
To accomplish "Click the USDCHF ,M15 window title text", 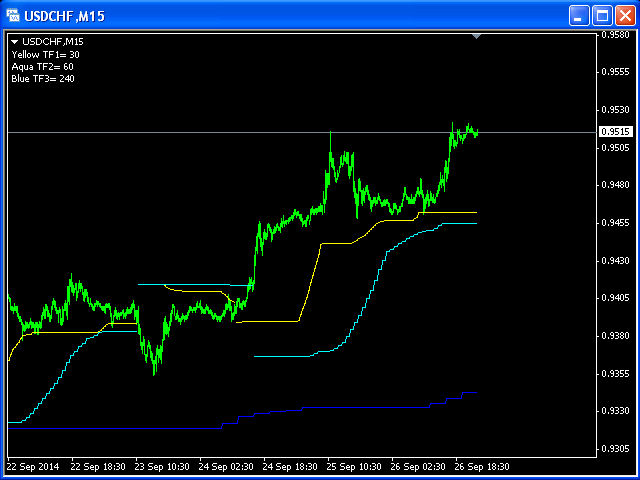I will [64, 16].
